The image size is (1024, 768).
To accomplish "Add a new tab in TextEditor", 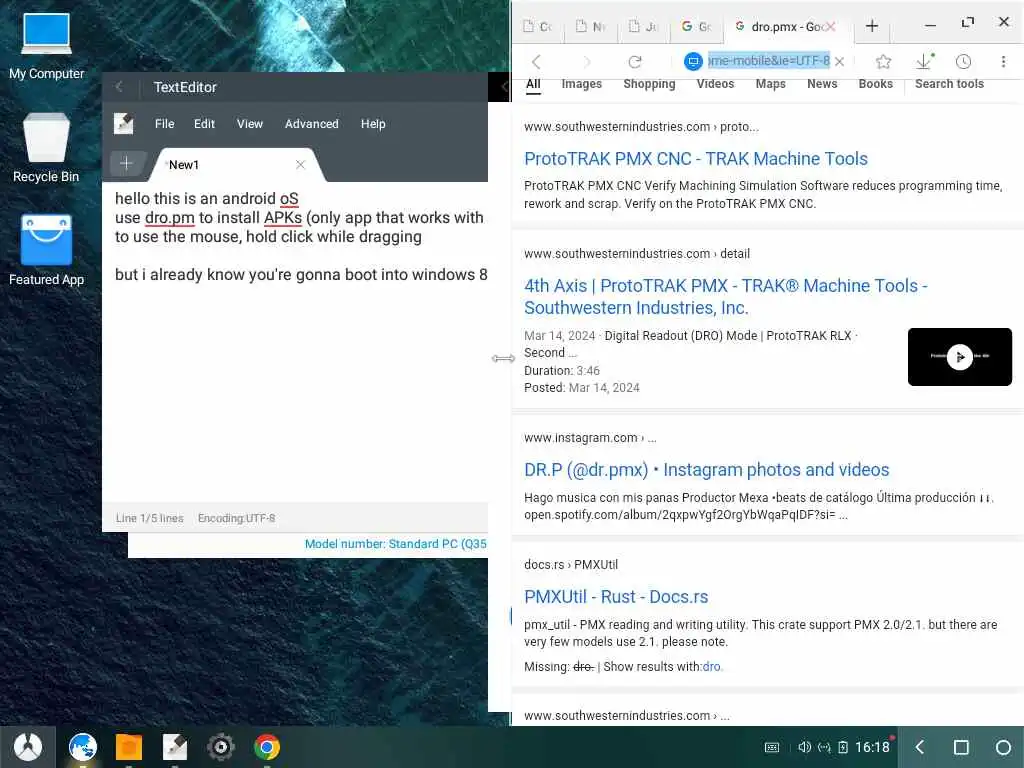I will [126, 163].
